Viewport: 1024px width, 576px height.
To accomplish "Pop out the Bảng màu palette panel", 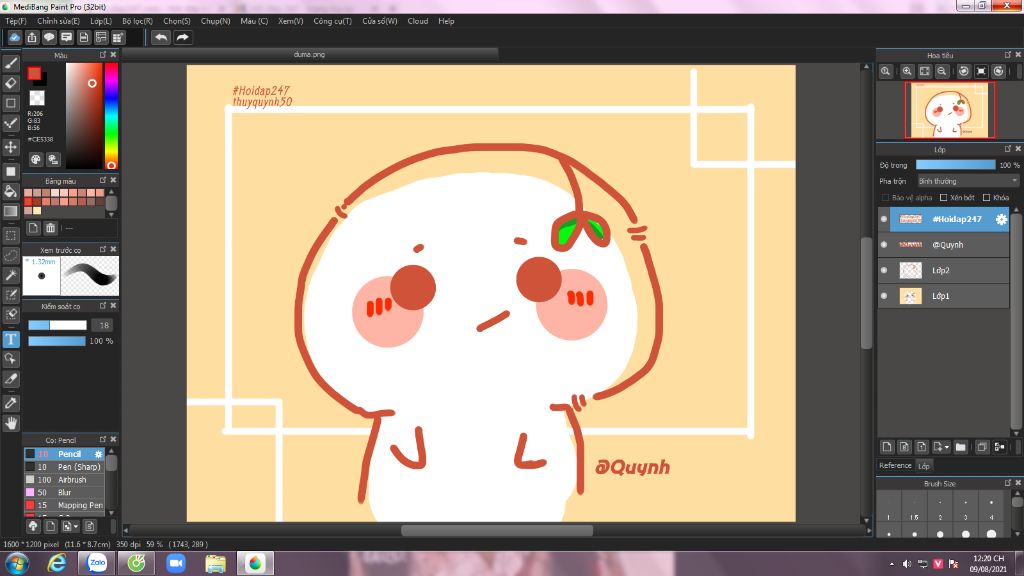I will pyautogui.click(x=103, y=180).
